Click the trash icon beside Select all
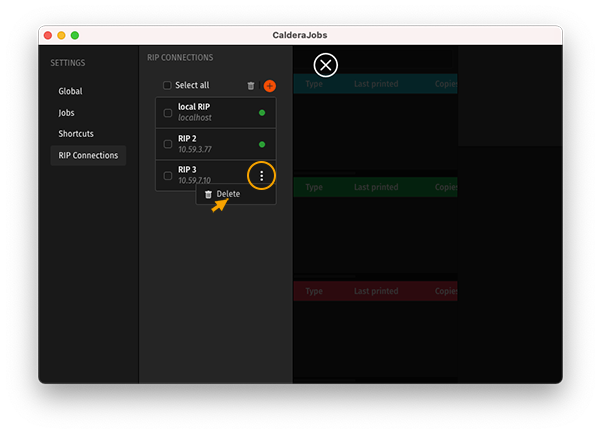Image resolution: width=600 pixels, height=433 pixels. point(251,87)
